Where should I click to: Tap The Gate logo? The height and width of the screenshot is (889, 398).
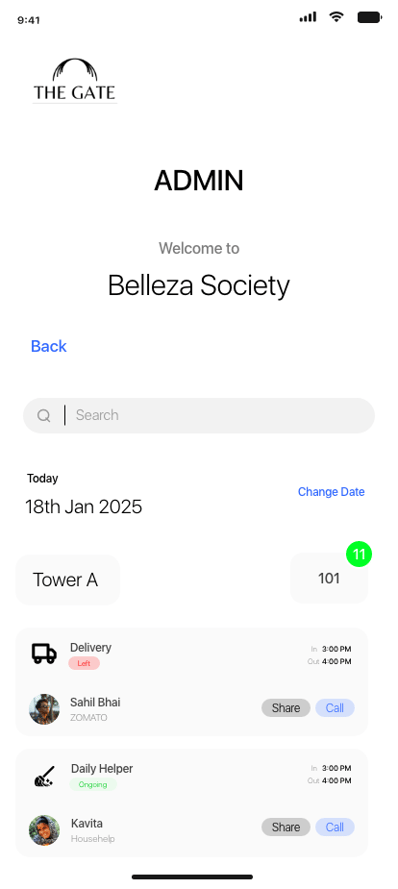(74, 80)
